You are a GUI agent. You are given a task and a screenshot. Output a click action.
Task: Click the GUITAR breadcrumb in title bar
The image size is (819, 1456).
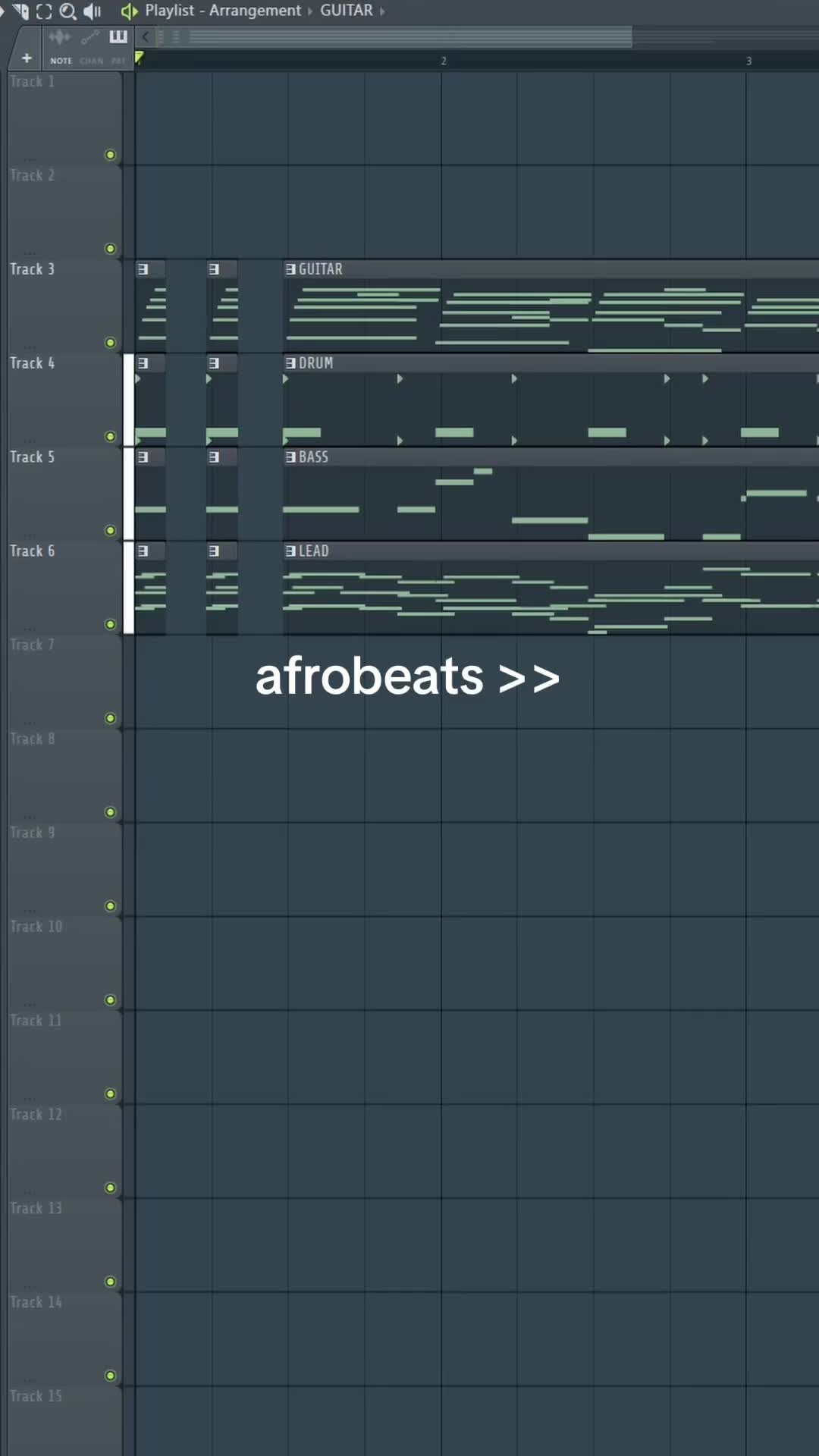tap(347, 11)
